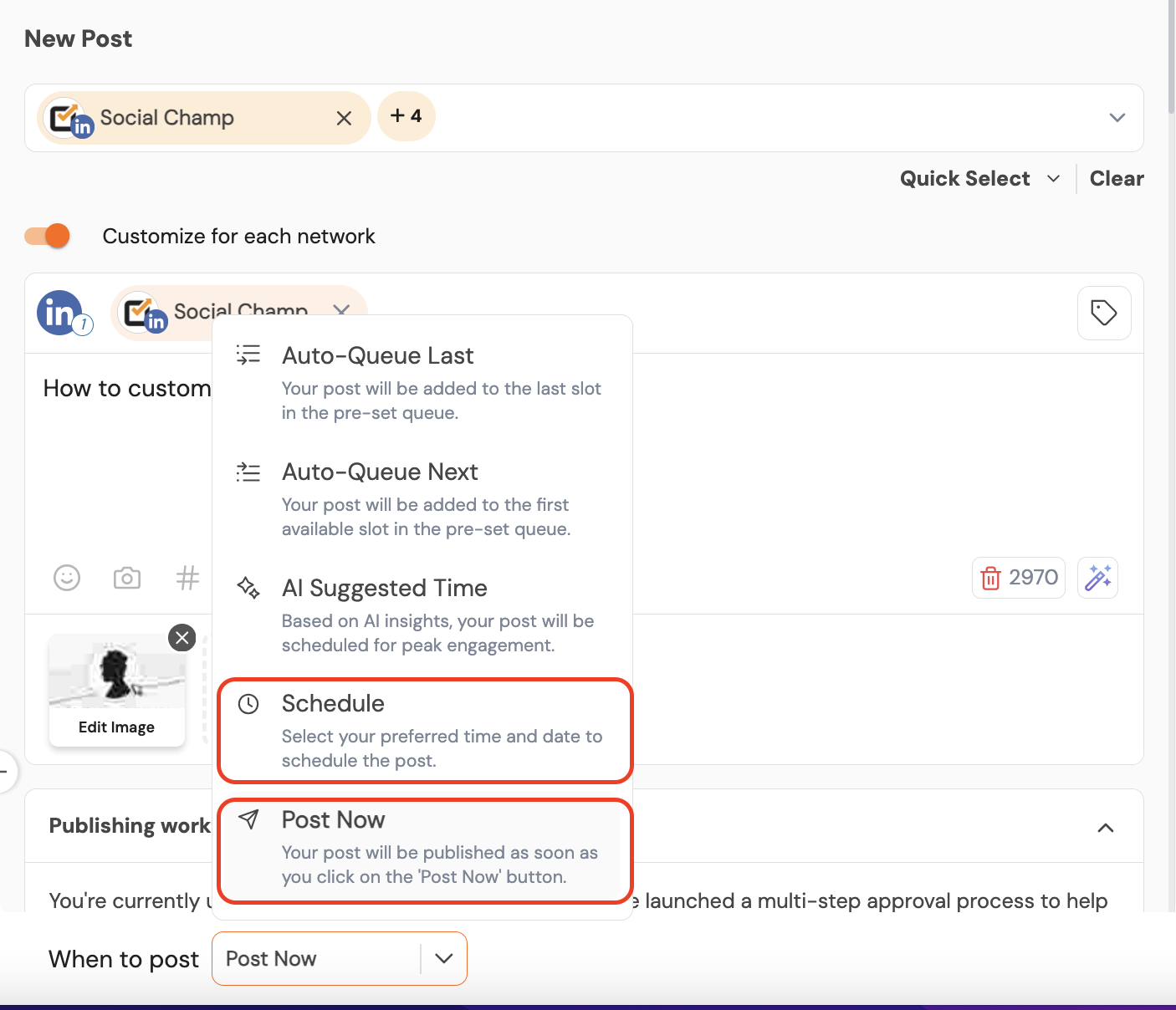Image resolution: width=1176 pixels, height=1010 pixels.
Task: Expand the account selector chevron
Action: click(x=1117, y=118)
